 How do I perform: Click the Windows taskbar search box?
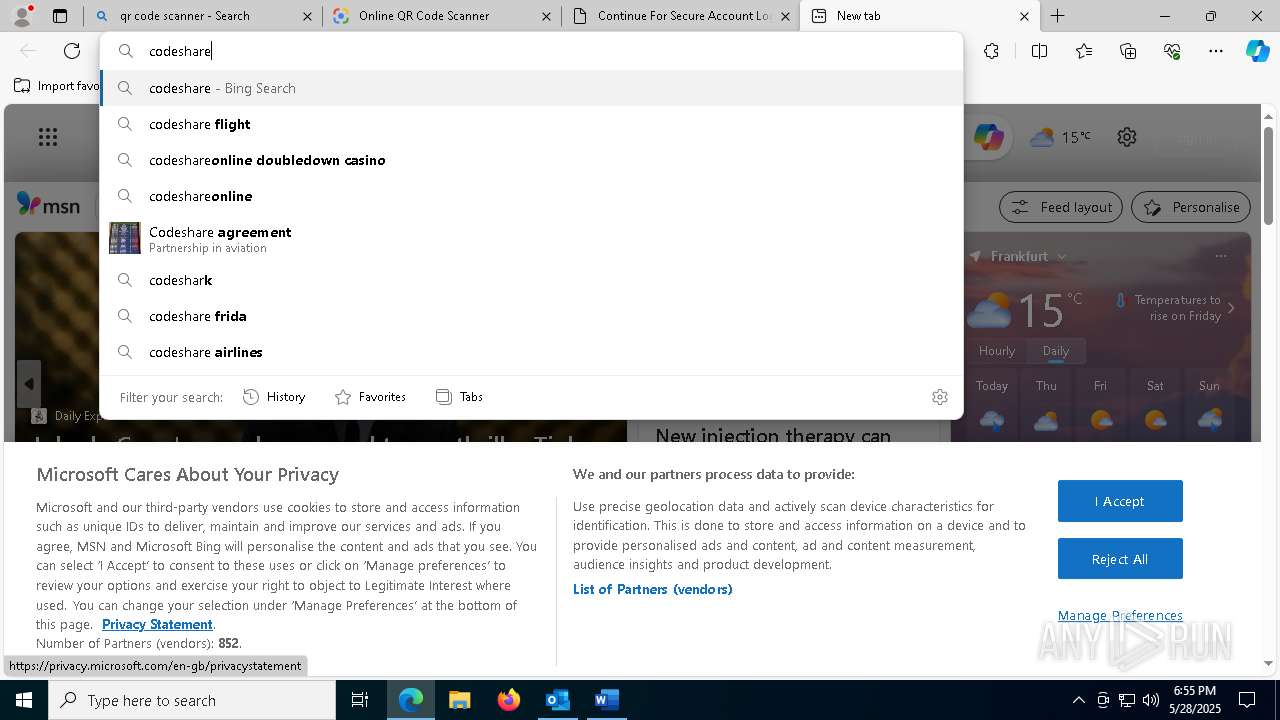pyautogui.click(x=192, y=700)
